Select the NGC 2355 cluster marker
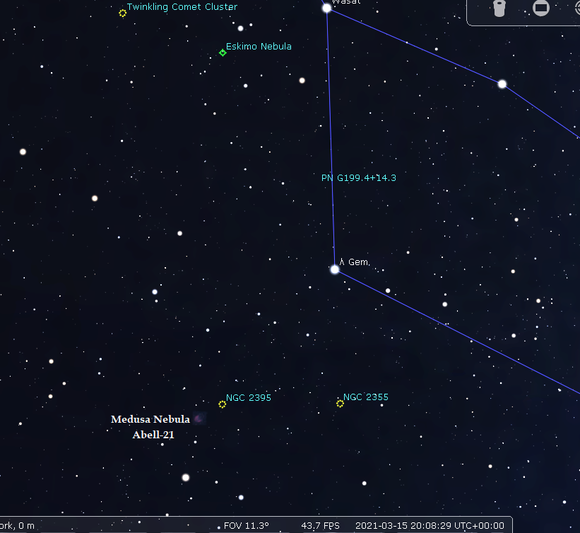Viewport: 580px width, 533px height. 340,404
